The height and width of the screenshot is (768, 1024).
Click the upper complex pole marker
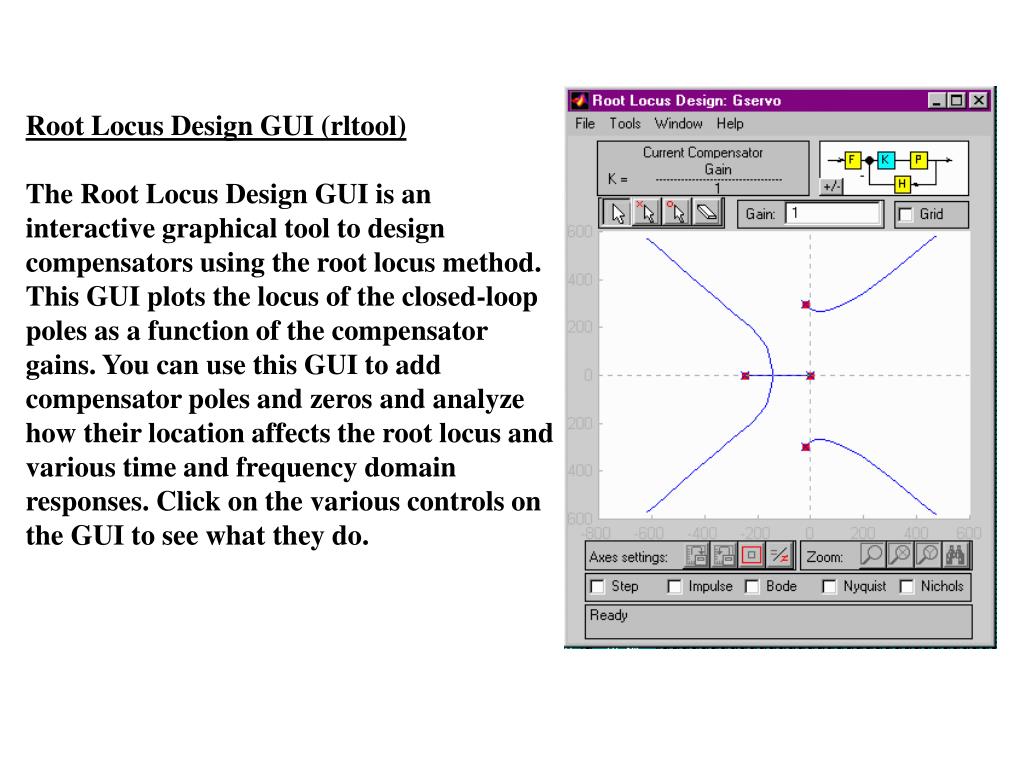click(x=805, y=304)
